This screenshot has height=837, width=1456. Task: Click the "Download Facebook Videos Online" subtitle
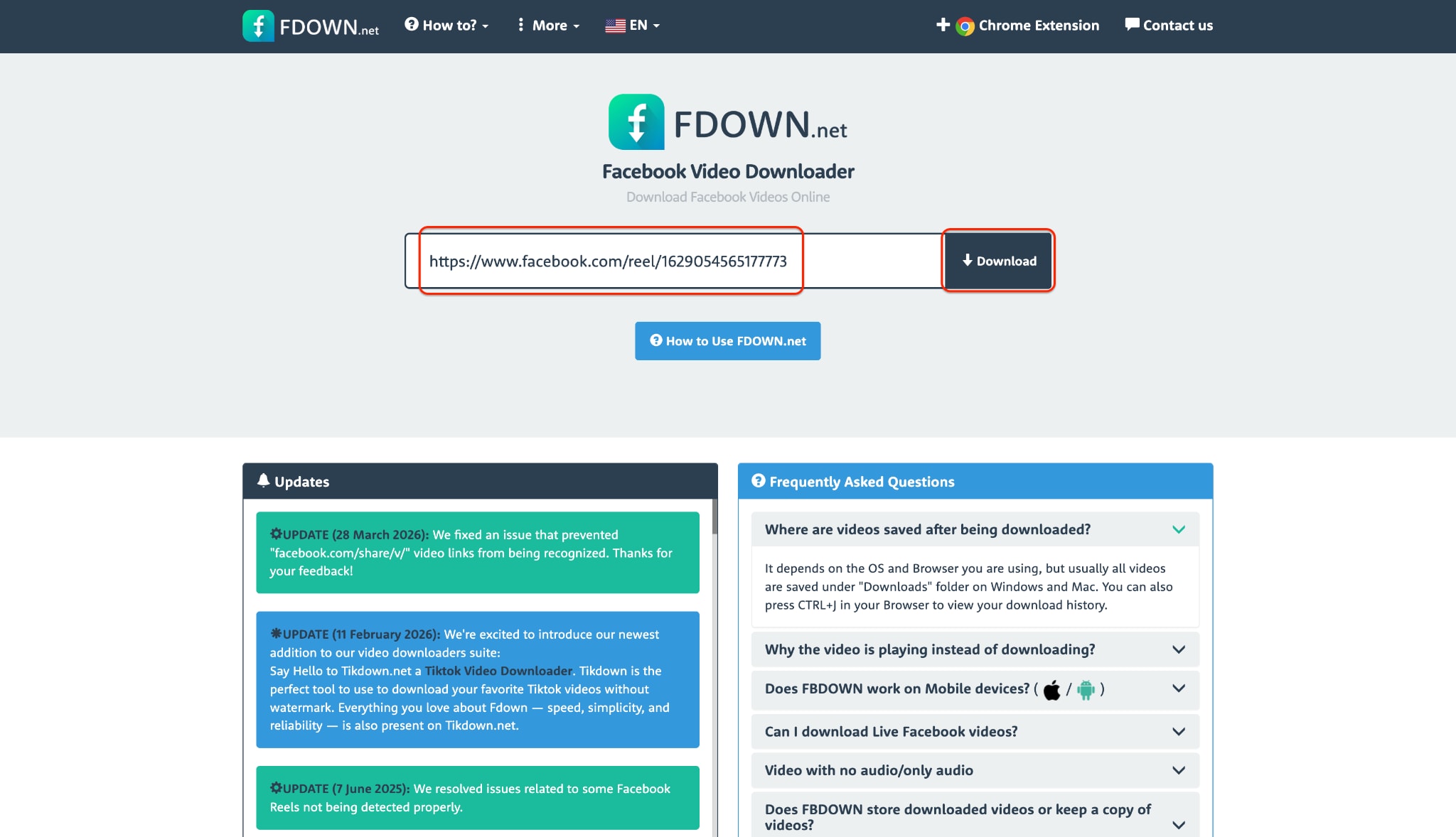(x=728, y=197)
